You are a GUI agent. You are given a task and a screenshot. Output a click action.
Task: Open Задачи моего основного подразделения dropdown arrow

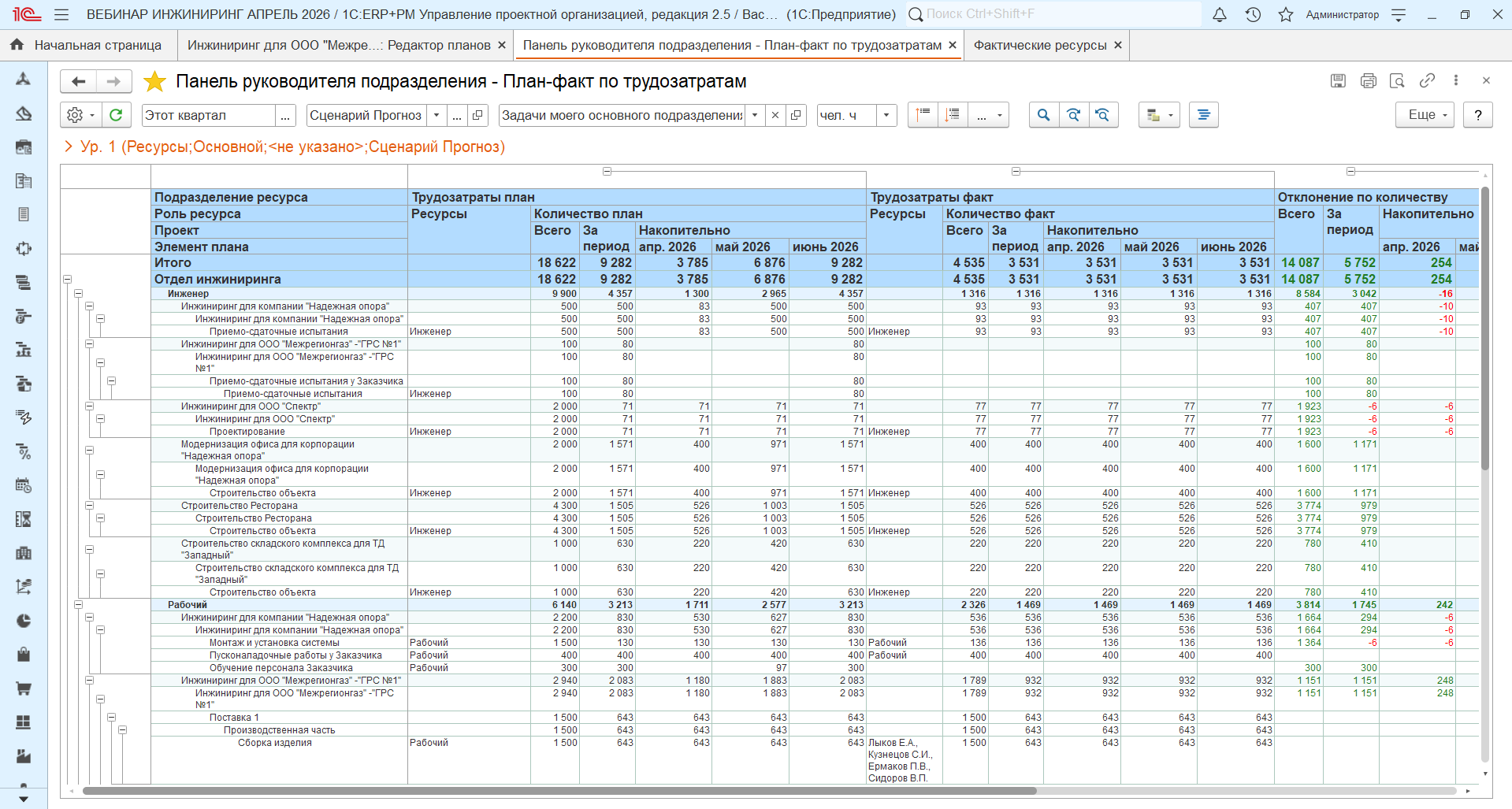755,115
